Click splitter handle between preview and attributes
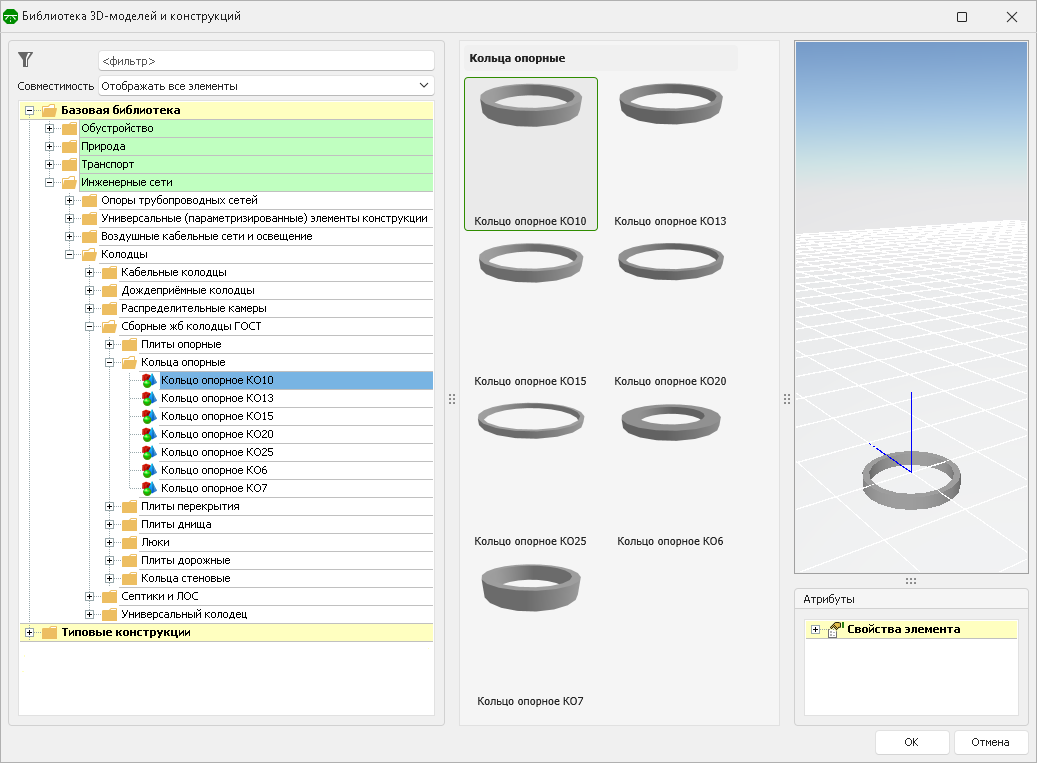Screen dimensions: 1037x763 pos(911,580)
